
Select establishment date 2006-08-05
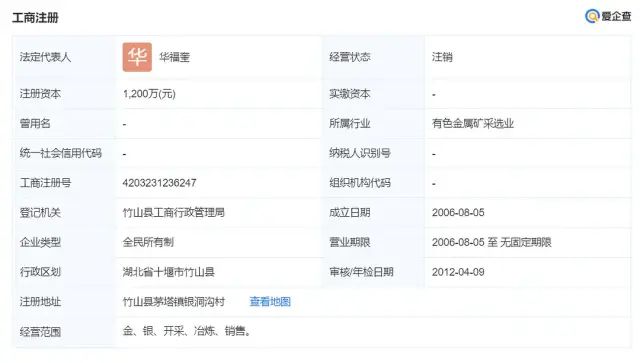tap(458, 213)
